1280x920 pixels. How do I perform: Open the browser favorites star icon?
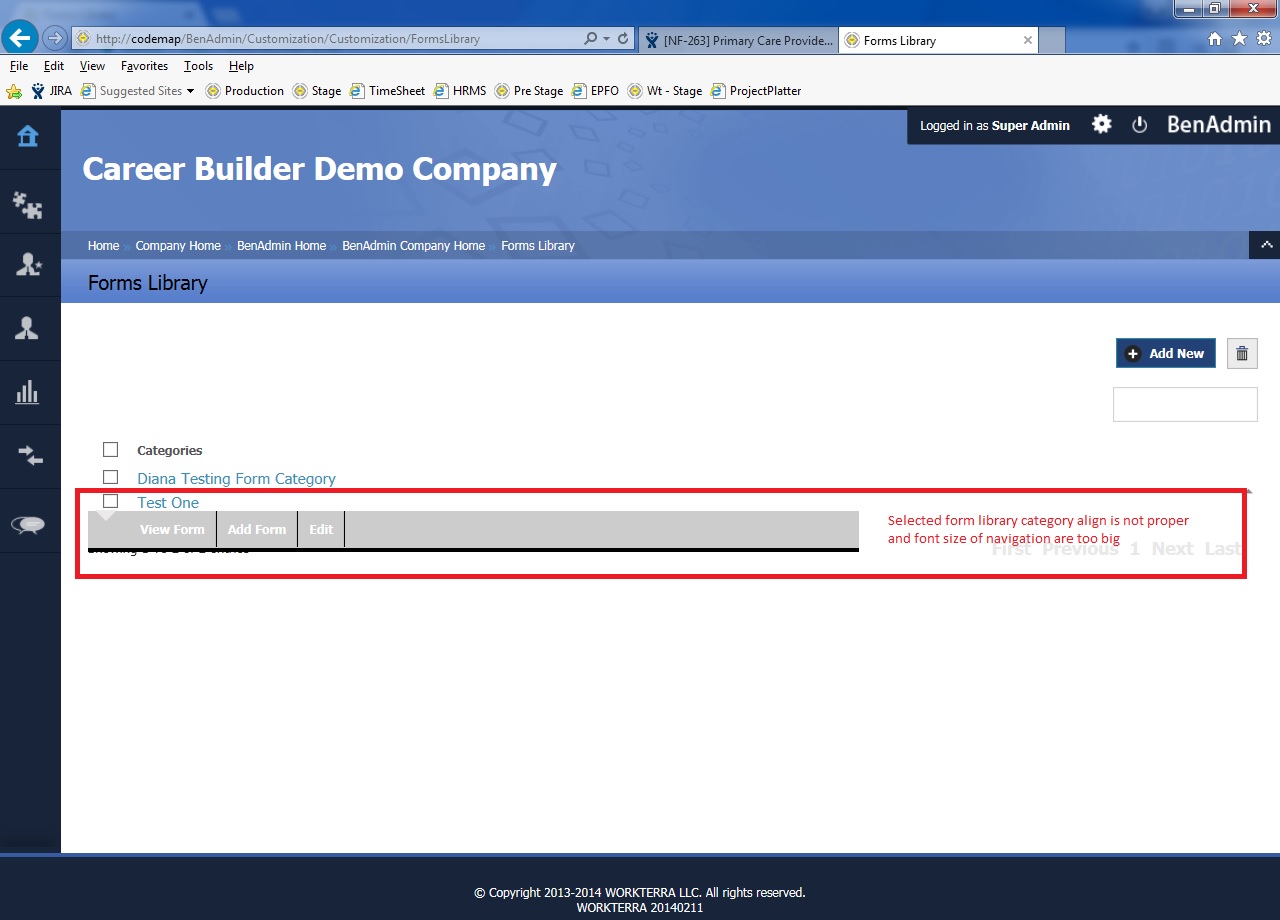pyautogui.click(x=1239, y=39)
